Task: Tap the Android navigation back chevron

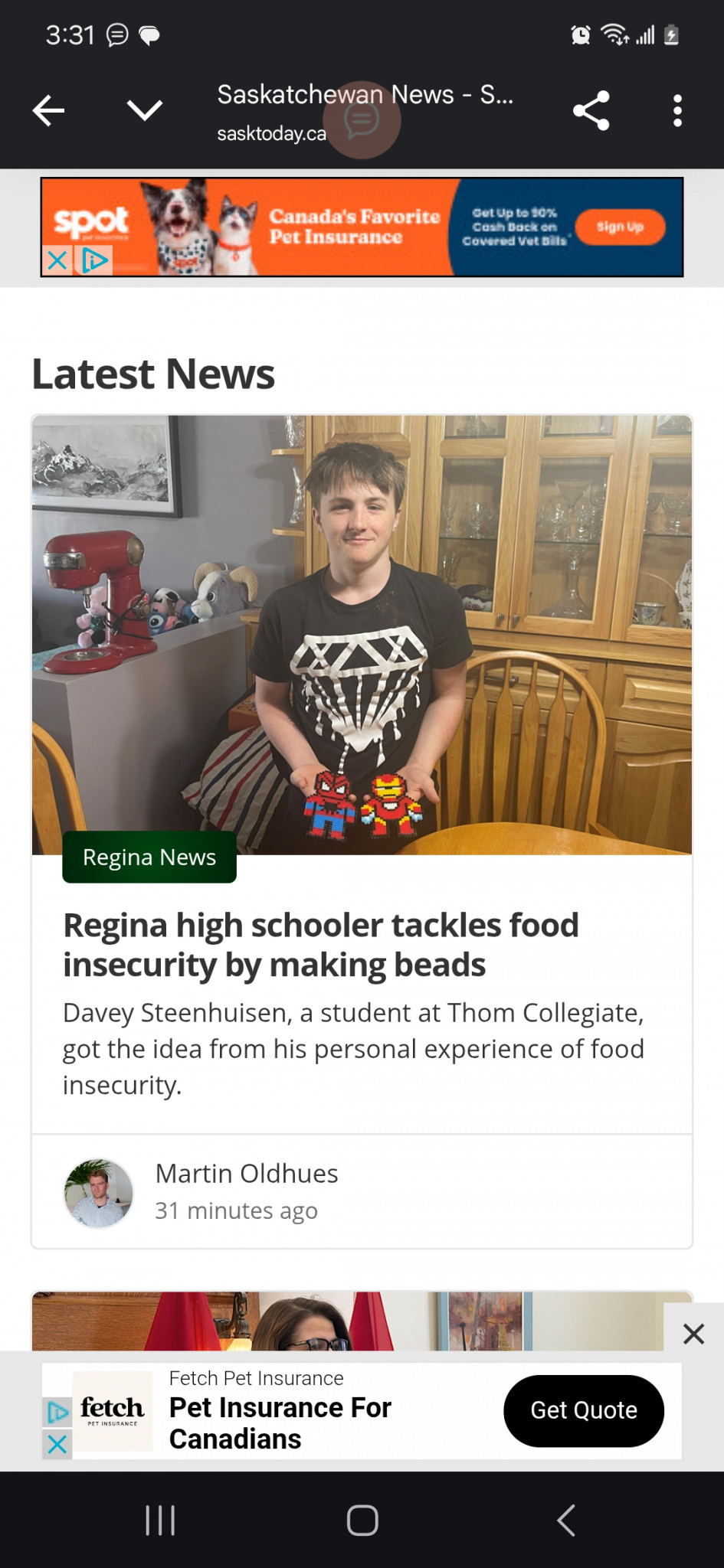Action: pos(565,1521)
